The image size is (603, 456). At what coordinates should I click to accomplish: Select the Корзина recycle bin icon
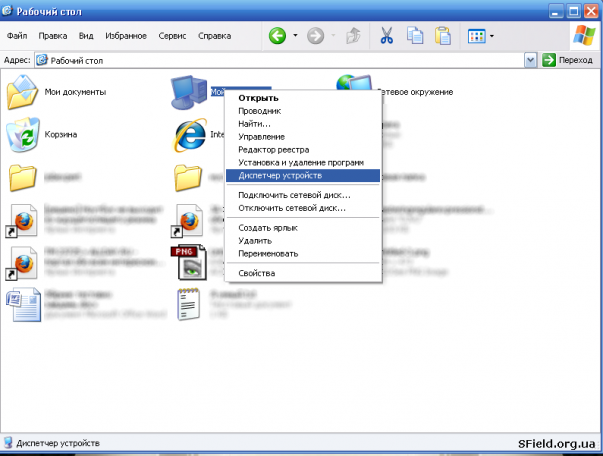click(x=23, y=135)
